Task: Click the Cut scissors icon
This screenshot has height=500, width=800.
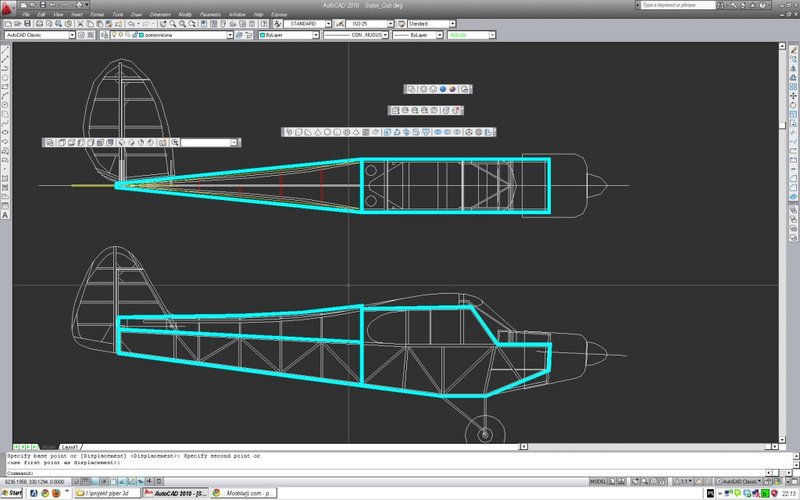Action: [80, 24]
